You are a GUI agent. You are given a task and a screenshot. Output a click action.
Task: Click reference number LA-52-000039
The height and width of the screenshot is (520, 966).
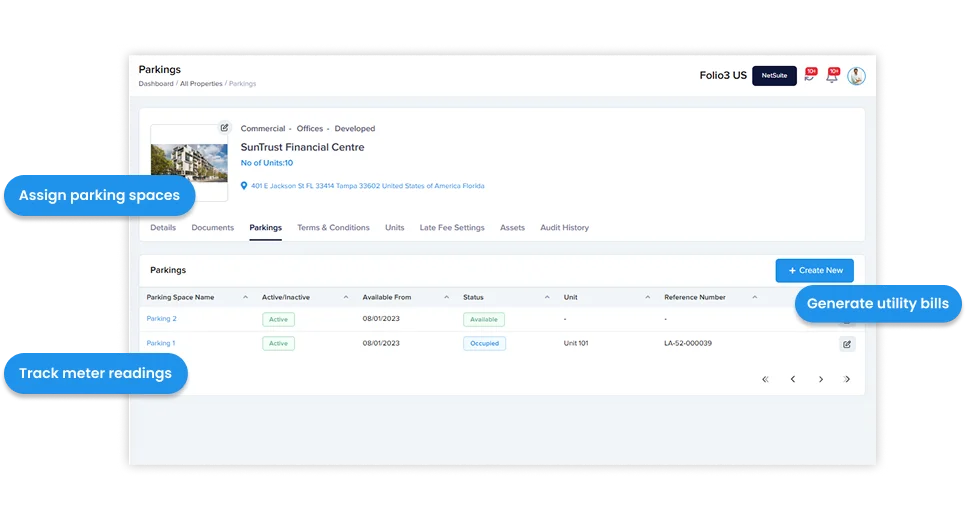click(x=688, y=343)
